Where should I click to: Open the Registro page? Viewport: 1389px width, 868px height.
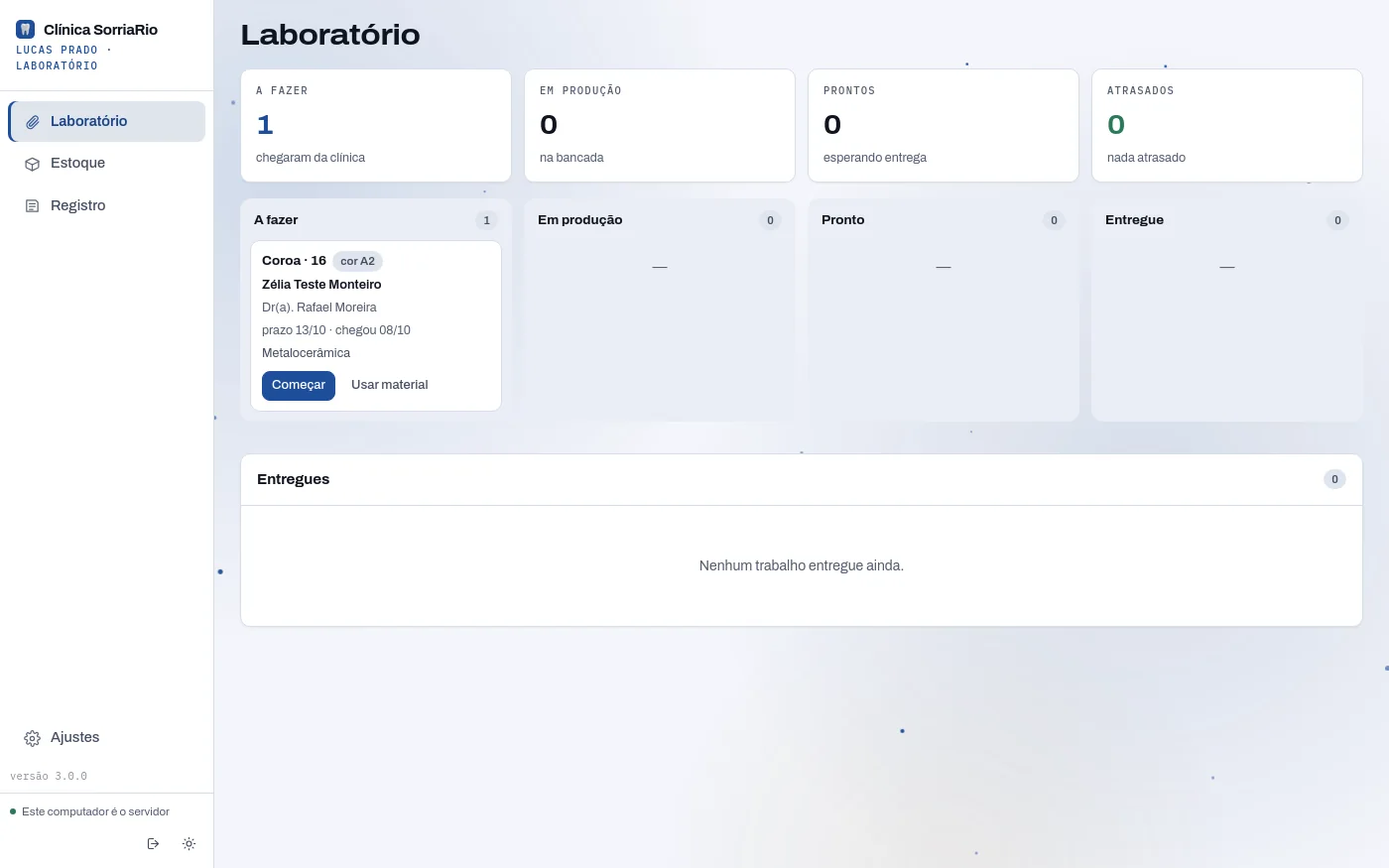click(x=107, y=205)
